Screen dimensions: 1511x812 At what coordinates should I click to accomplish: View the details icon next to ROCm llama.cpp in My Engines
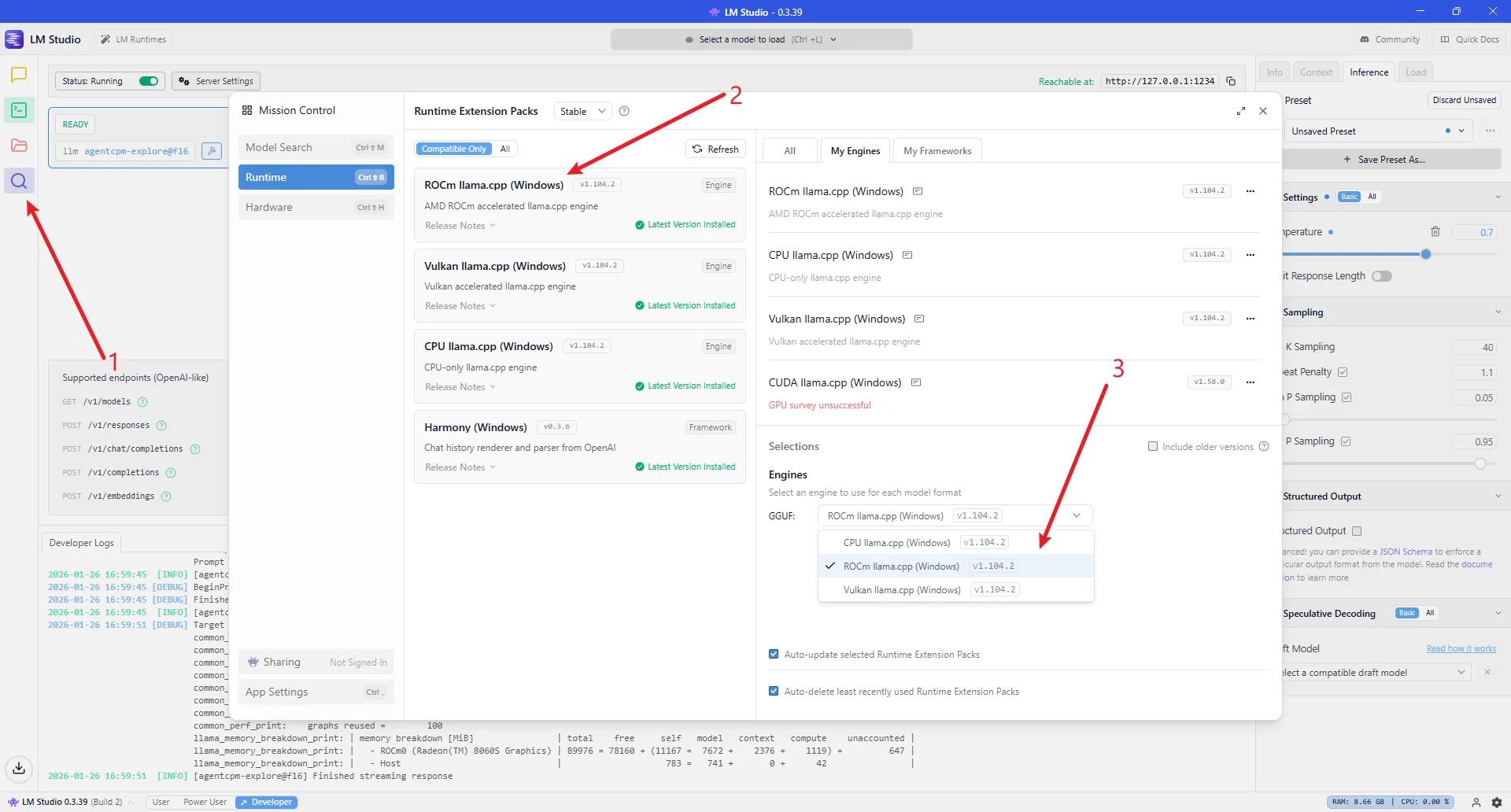[918, 191]
